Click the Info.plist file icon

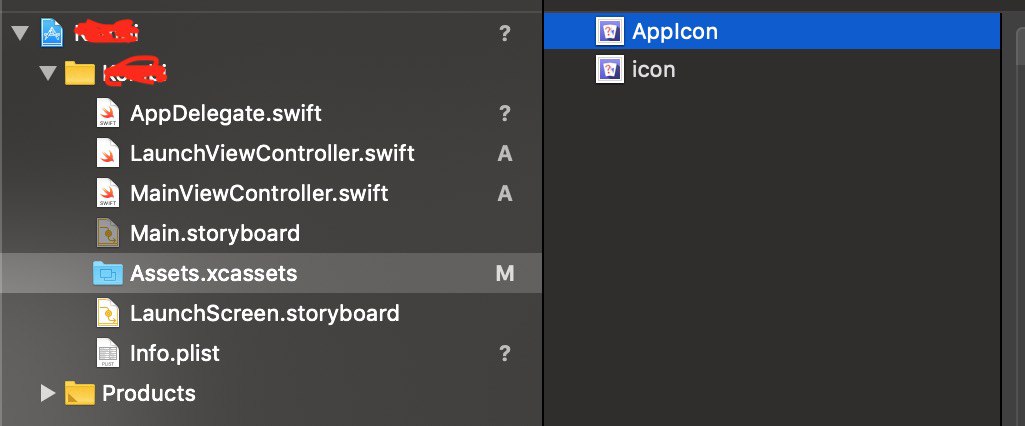tap(108, 353)
